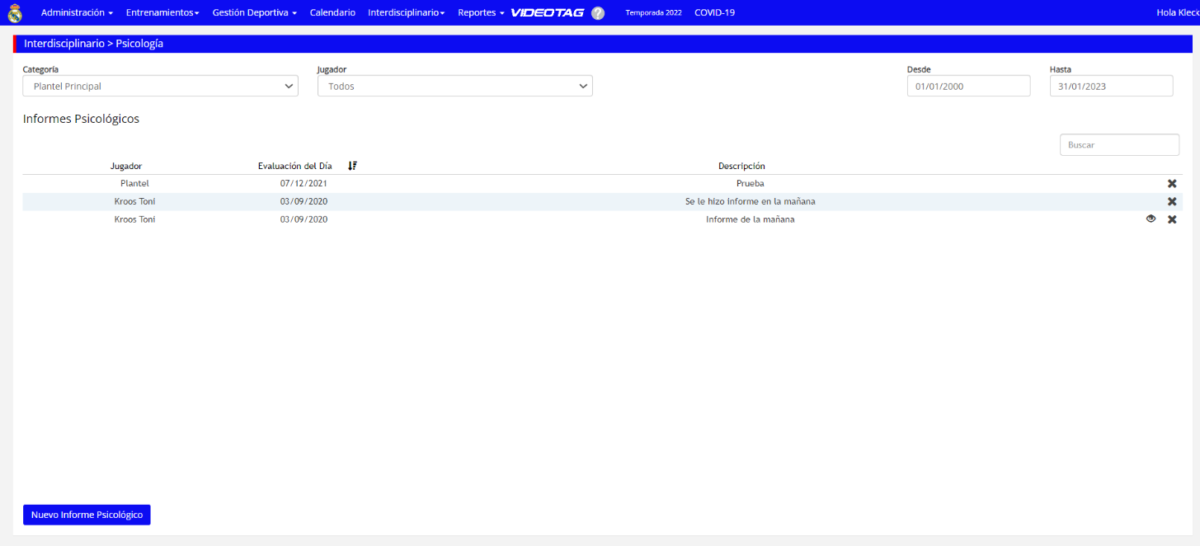The image size is (1200, 546).
Task: Select the Plantel row cell
Action: click(x=135, y=184)
